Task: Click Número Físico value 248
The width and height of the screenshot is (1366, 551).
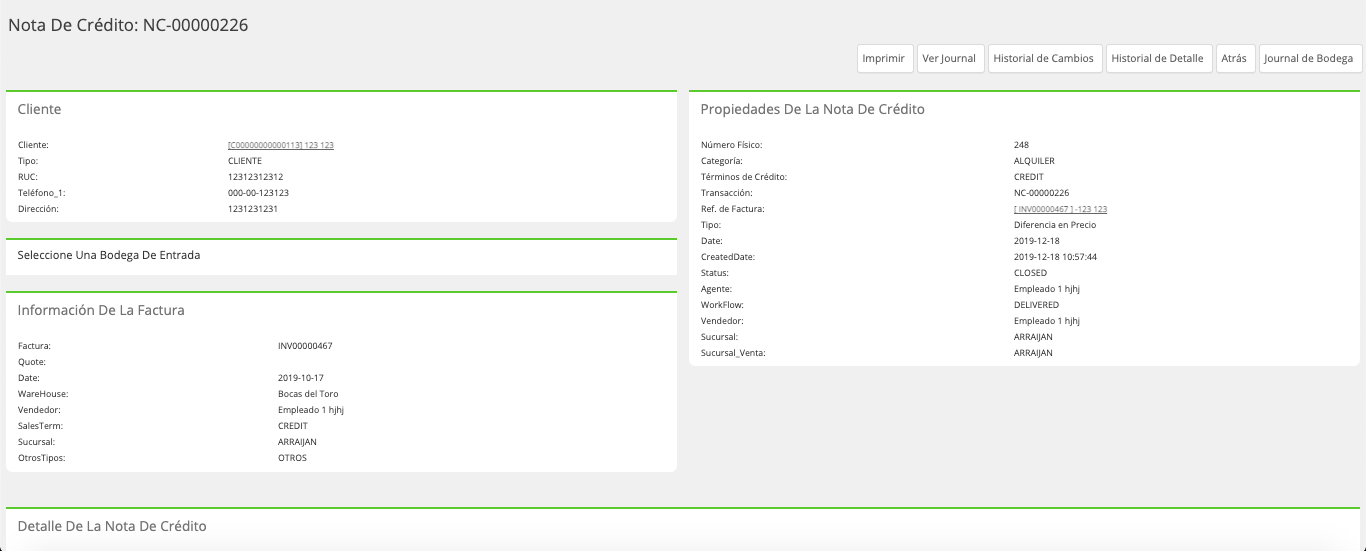Action: 1021,145
